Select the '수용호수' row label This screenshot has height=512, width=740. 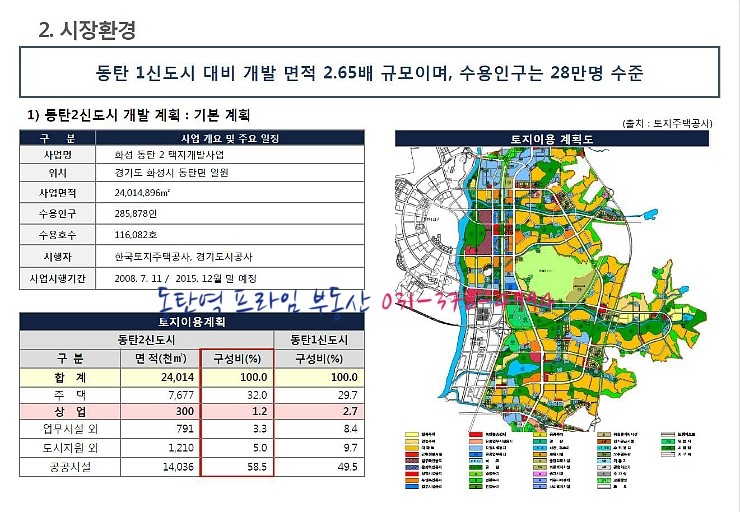point(58,235)
